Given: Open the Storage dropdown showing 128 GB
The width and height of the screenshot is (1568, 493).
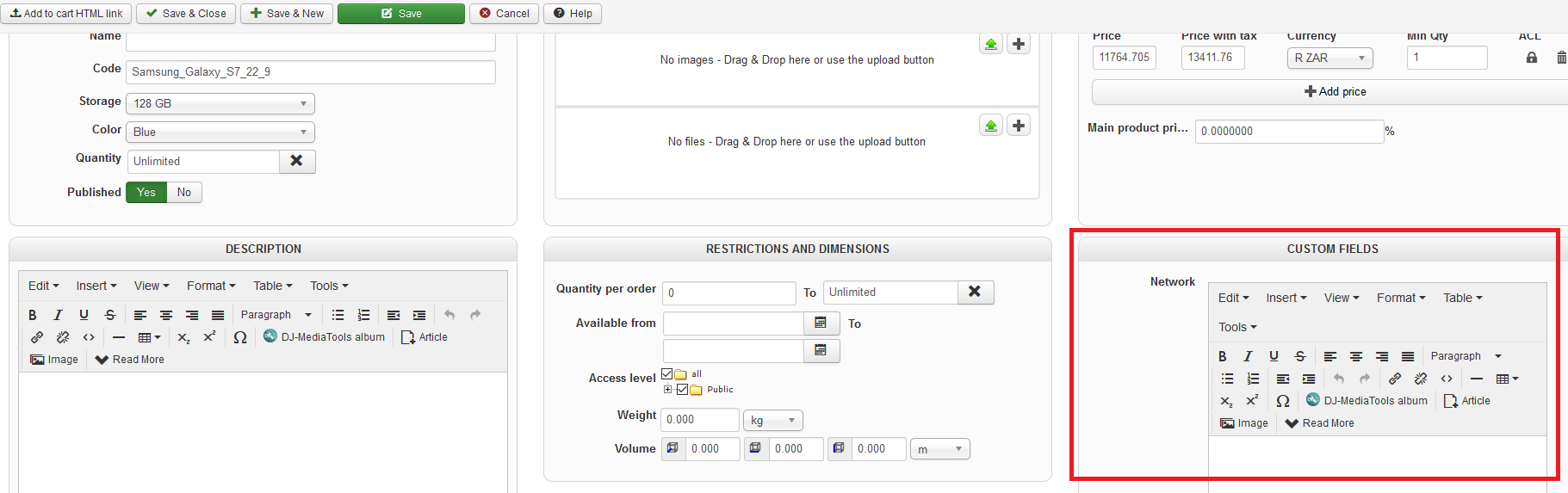Looking at the screenshot, I should (220, 103).
